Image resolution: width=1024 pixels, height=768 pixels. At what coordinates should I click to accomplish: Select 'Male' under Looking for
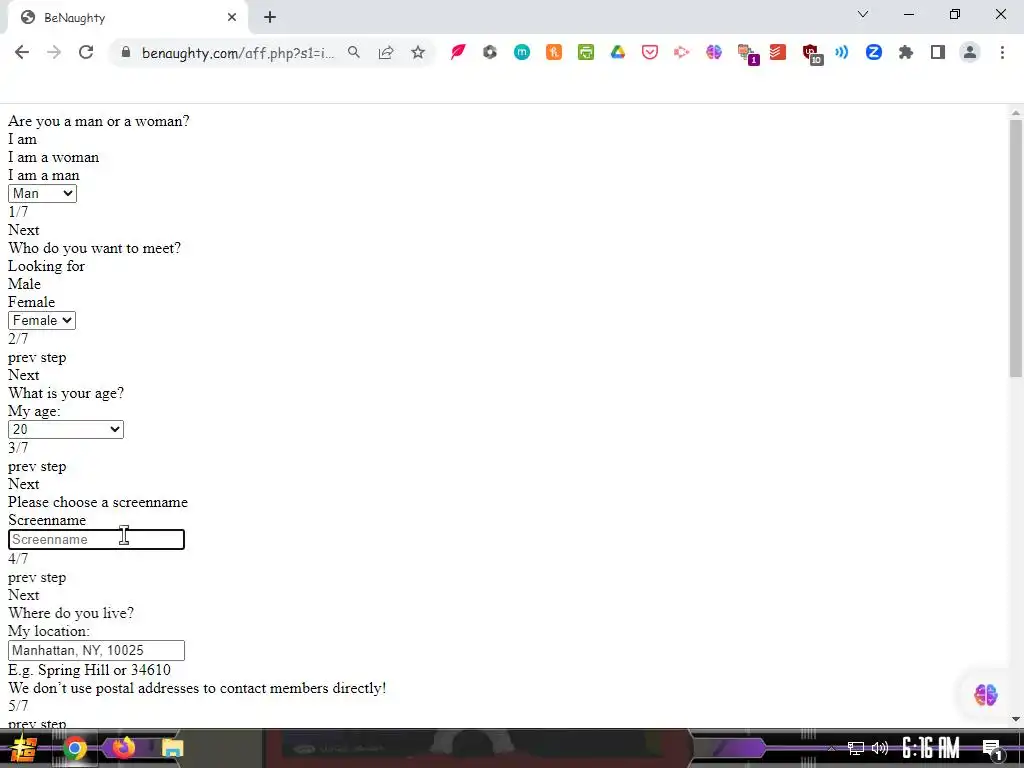24,284
